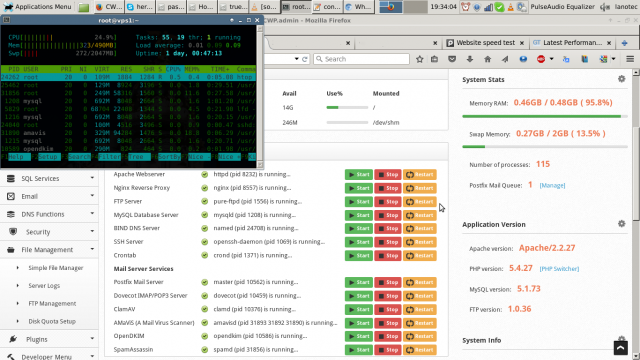
Task: Expand the Email sidebar menu
Action: (49, 196)
